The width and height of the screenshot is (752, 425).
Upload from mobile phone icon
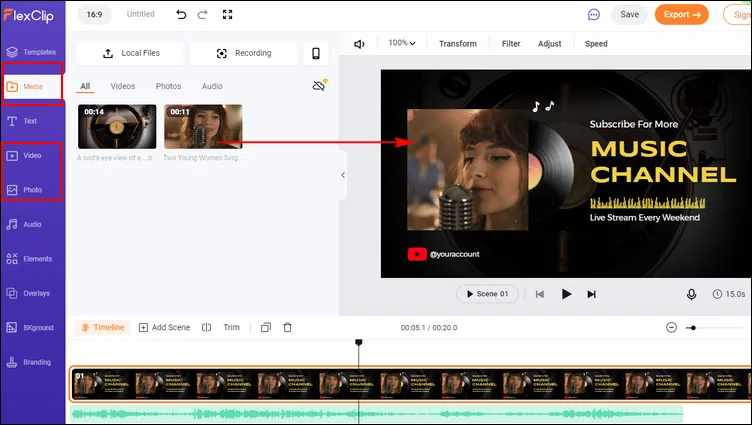click(316, 53)
